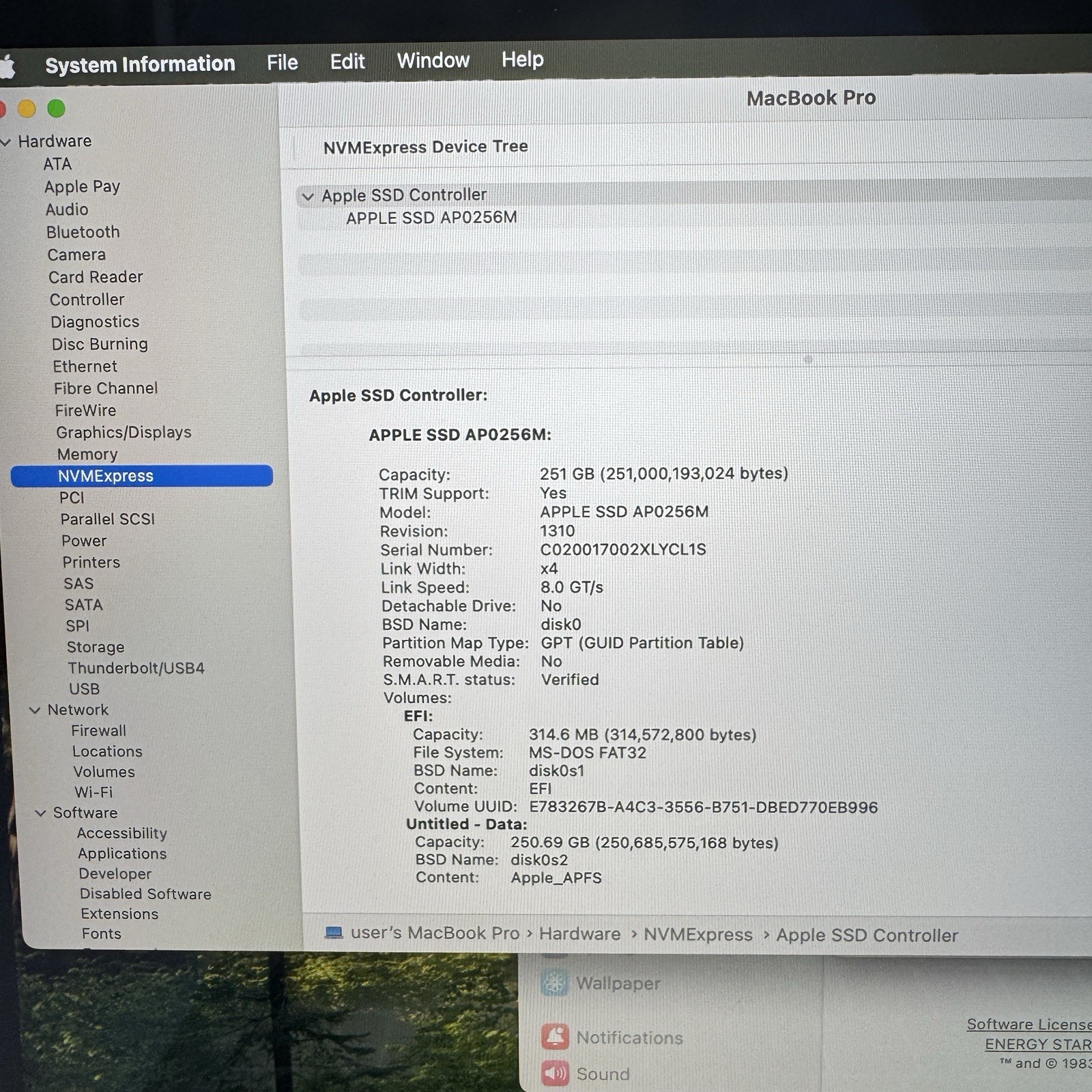Click the yellow minimize window button
The image size is (1092, 1092).
(27, 109)
